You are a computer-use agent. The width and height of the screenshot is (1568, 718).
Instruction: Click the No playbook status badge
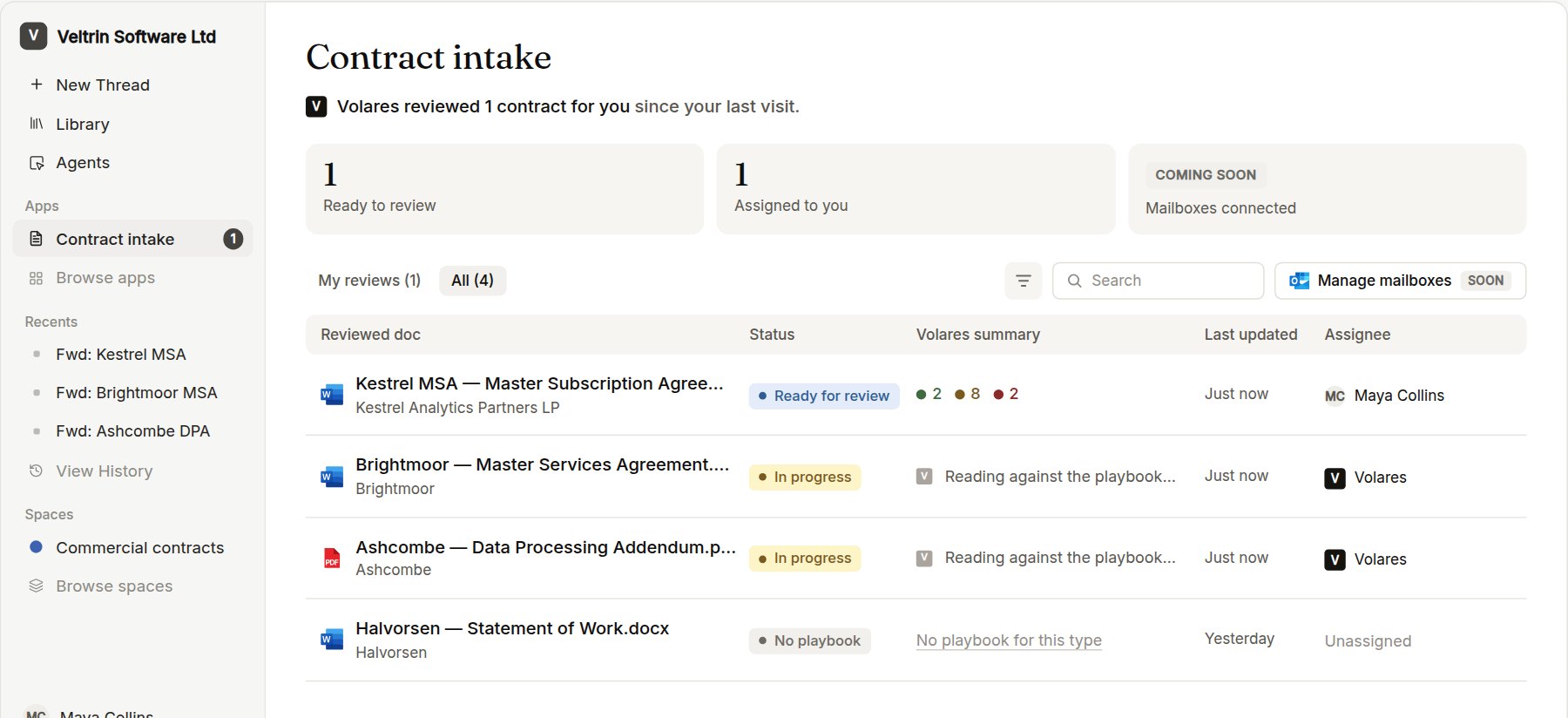point(809,641)
